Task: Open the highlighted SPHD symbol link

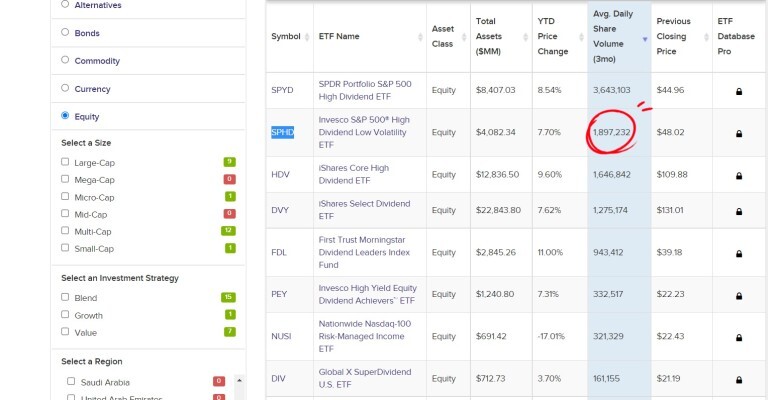Action: point(282,132)
